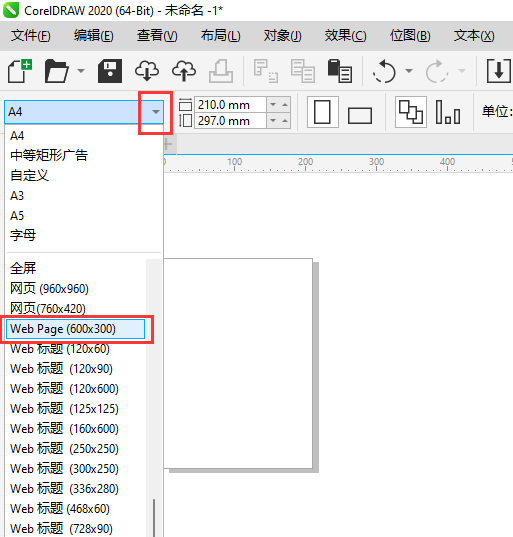Open the 对象(J) menu
Screen dimensions: 513x537
tap(283, 36)
